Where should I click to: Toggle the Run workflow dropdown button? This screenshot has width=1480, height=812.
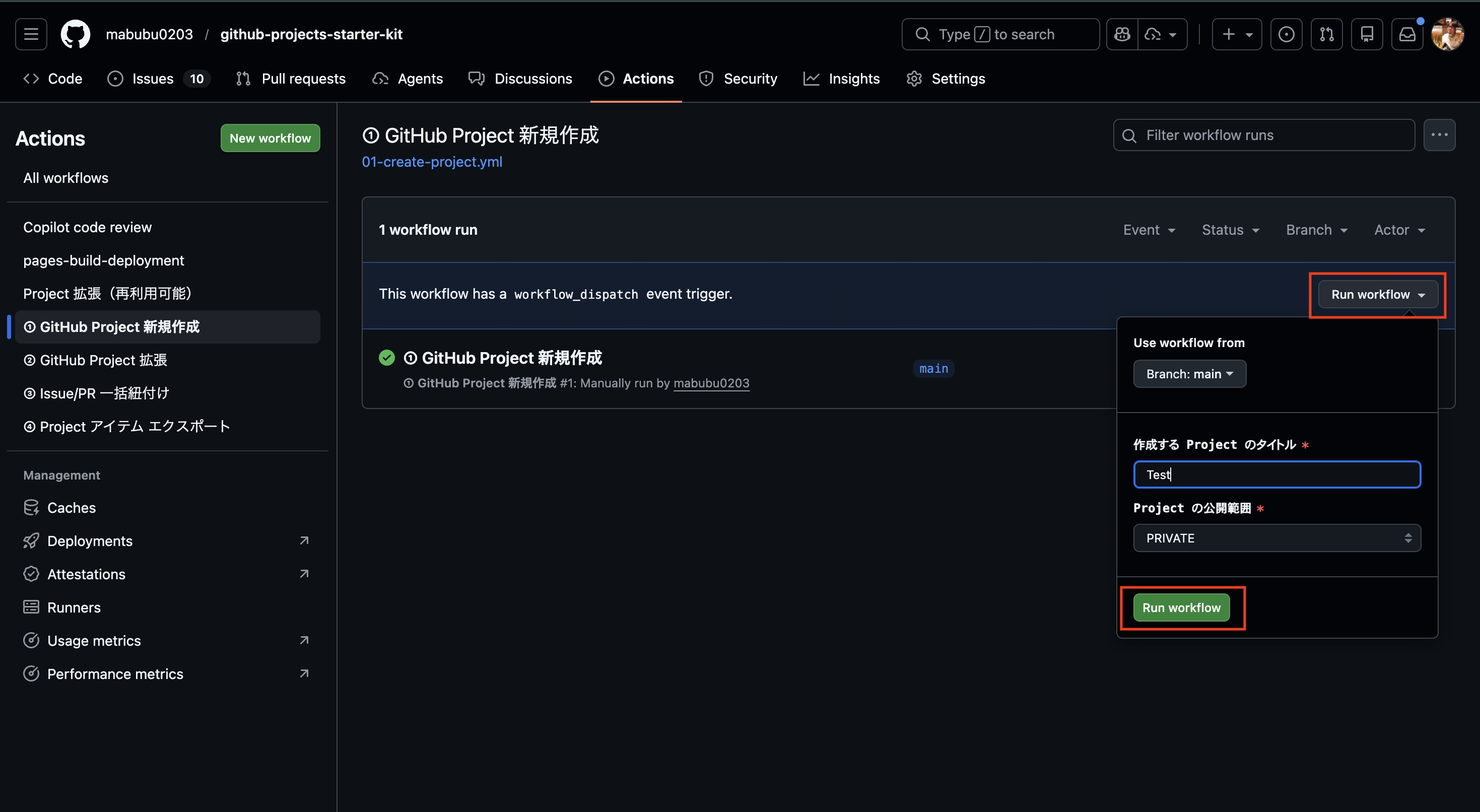1378,295
